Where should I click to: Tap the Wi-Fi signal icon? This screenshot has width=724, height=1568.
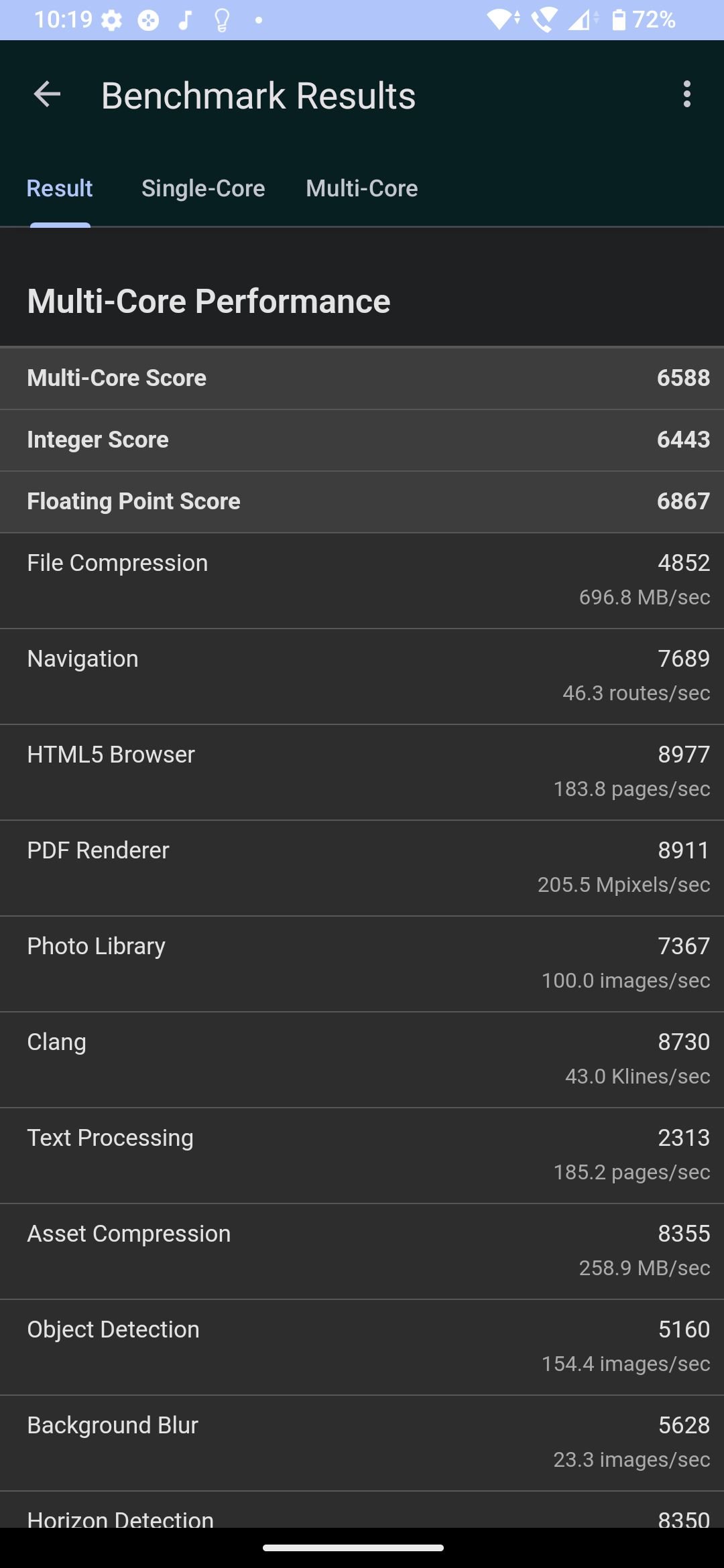(x=503, y=20)
